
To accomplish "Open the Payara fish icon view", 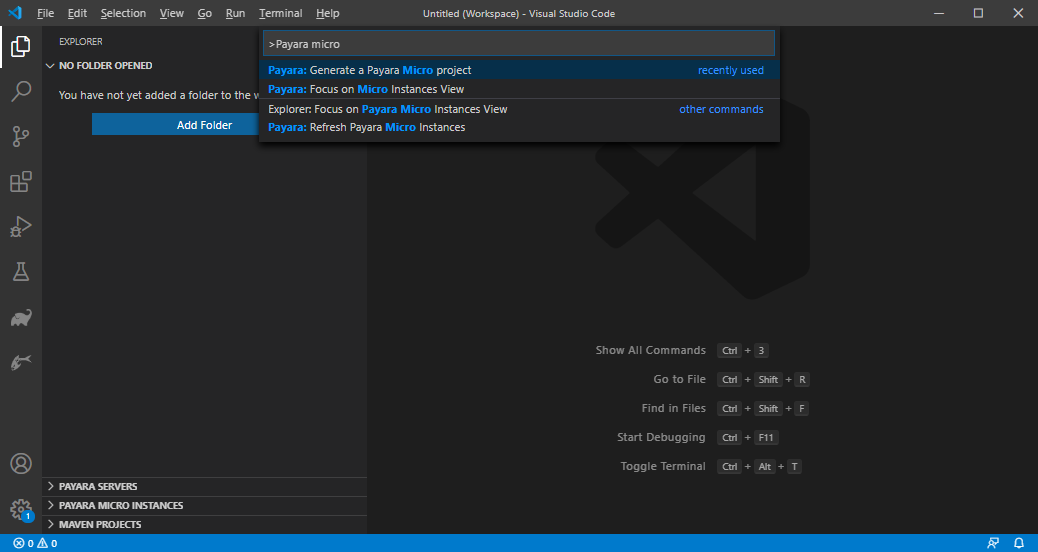I will pos(20,363).
